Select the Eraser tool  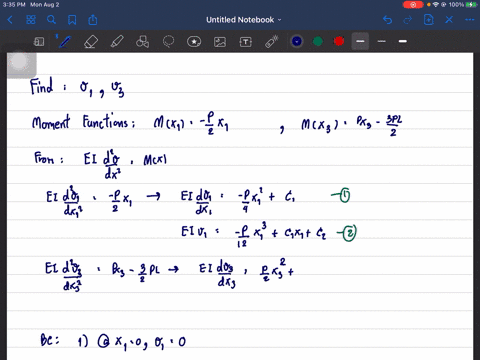pos(91,42)
